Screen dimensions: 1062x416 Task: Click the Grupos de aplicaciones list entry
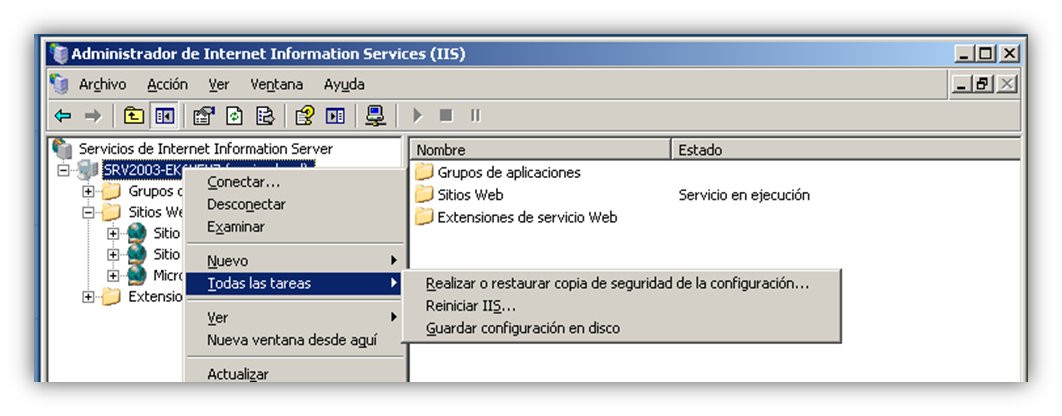[x=509, y=172]
